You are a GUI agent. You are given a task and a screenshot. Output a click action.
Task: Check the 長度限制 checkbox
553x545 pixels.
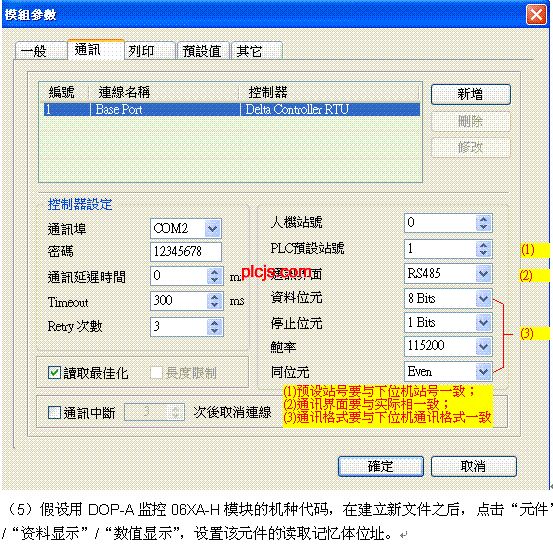(x=156, y=373)
